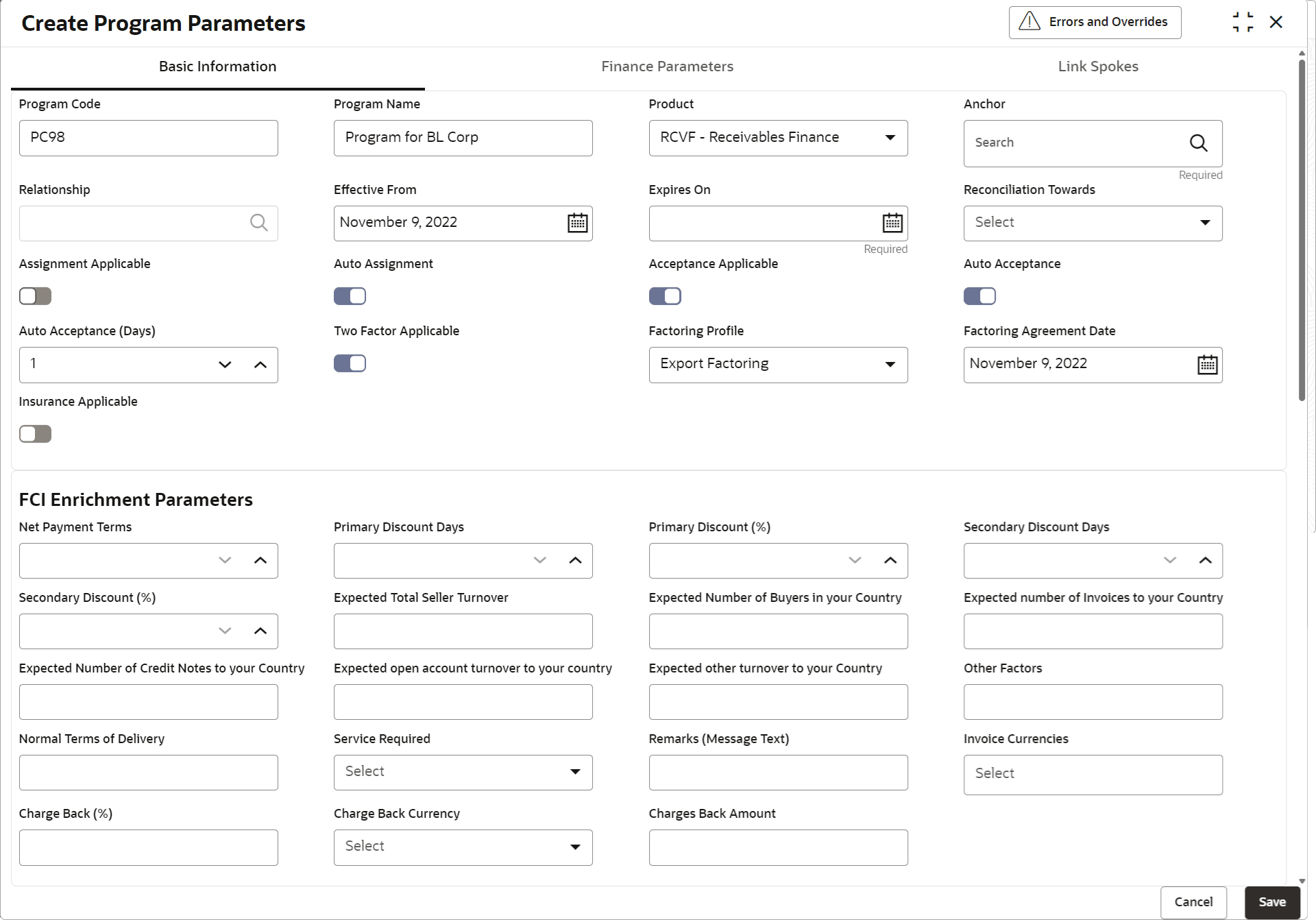Expand the Reconciliation Towards dropdown
Viewport: 1316px width, 920px height.
click(1204, 223)
